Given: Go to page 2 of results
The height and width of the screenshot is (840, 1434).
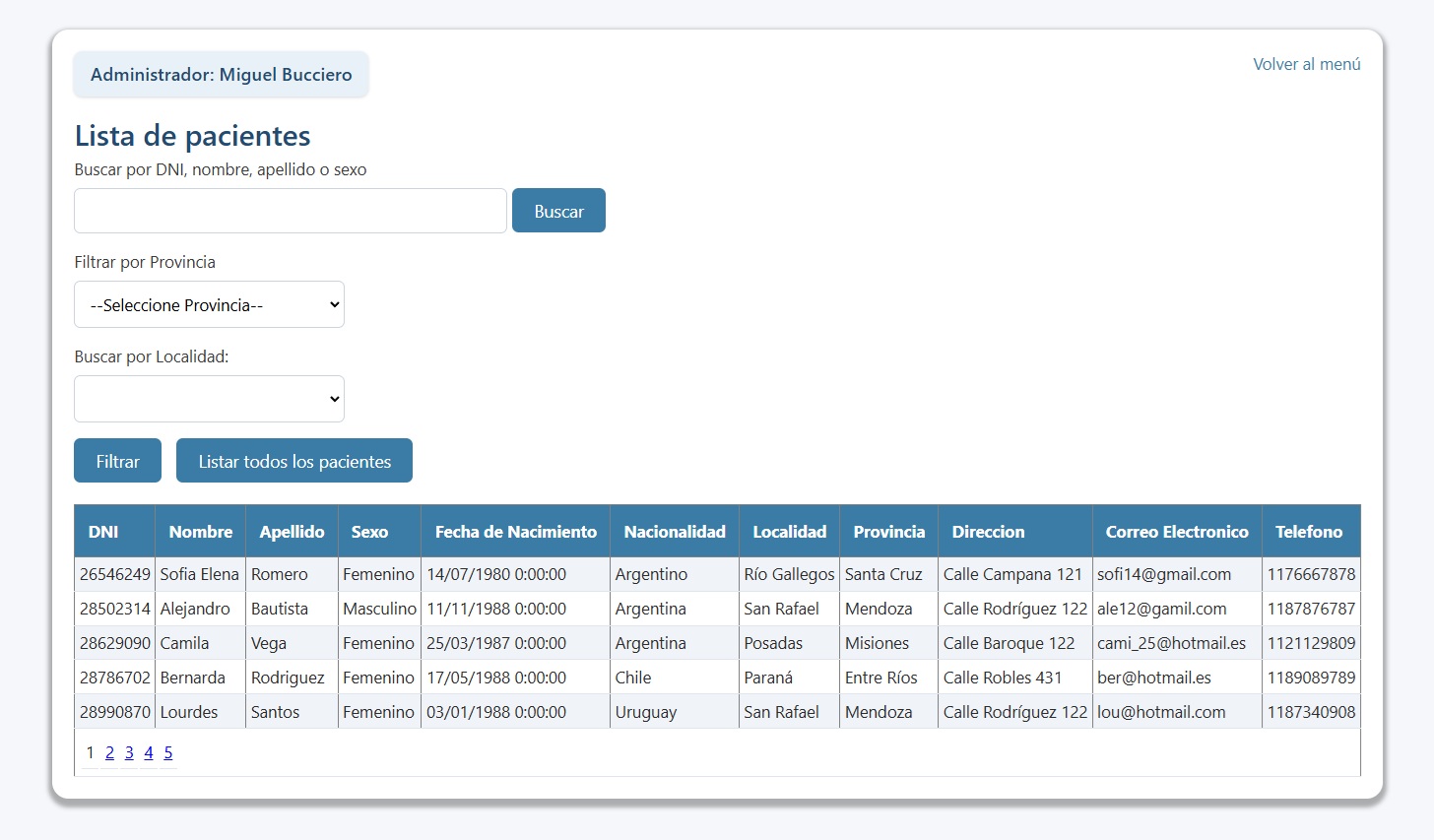Looking at the screenshot, I should tap(109, 752).
